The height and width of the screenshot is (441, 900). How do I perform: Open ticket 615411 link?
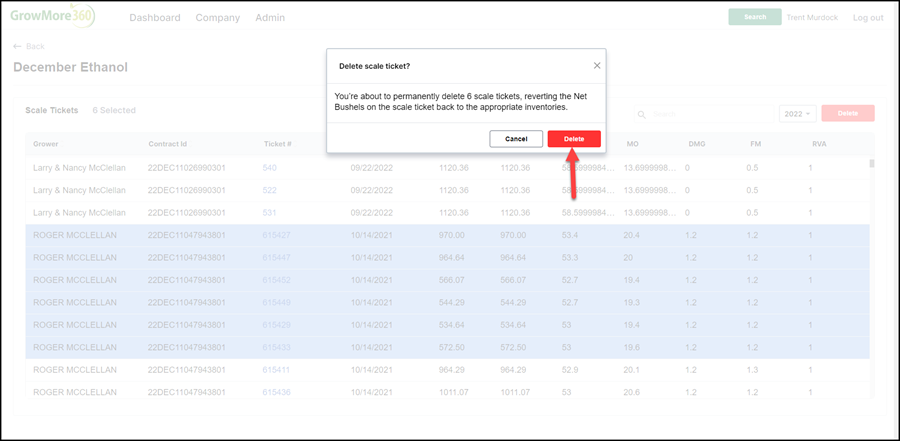point(276,370)
